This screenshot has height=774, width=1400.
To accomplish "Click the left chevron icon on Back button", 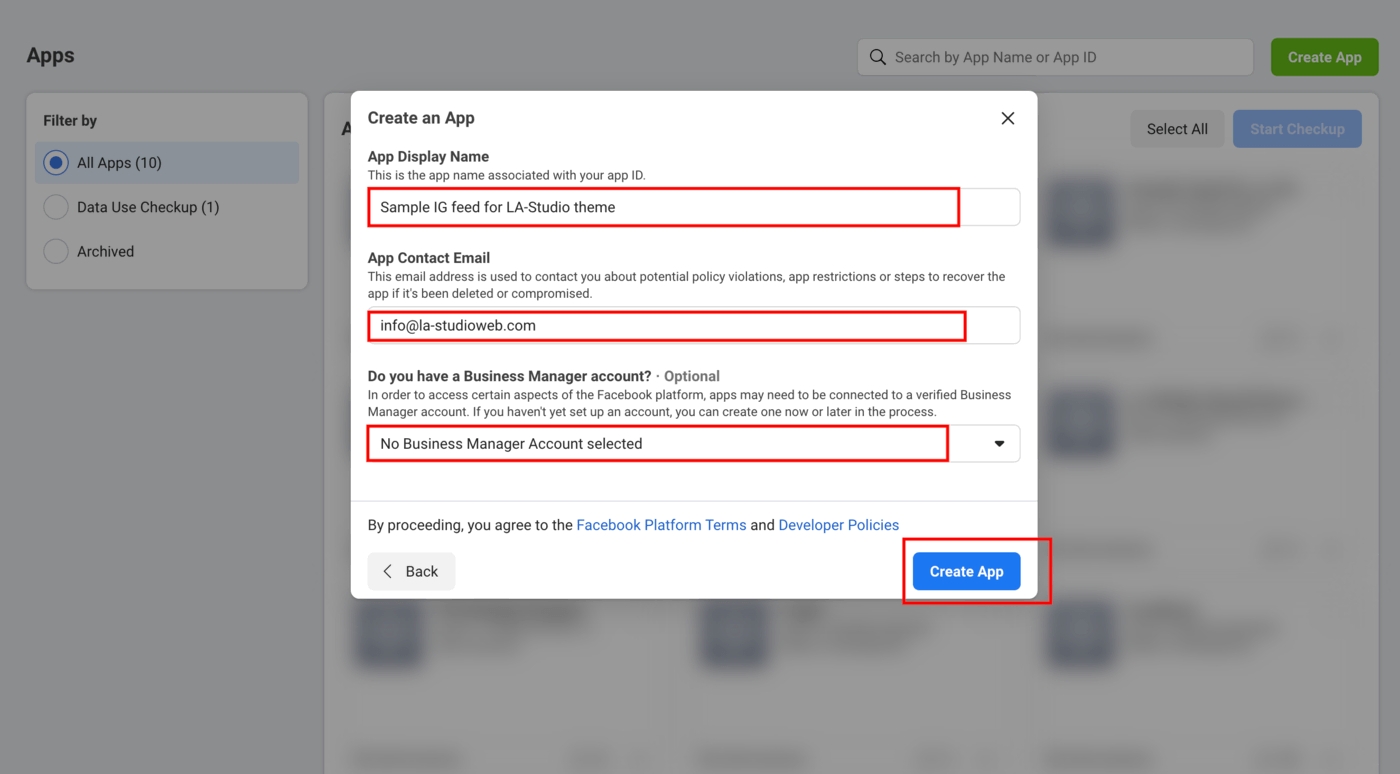I will tap(388, 571).
